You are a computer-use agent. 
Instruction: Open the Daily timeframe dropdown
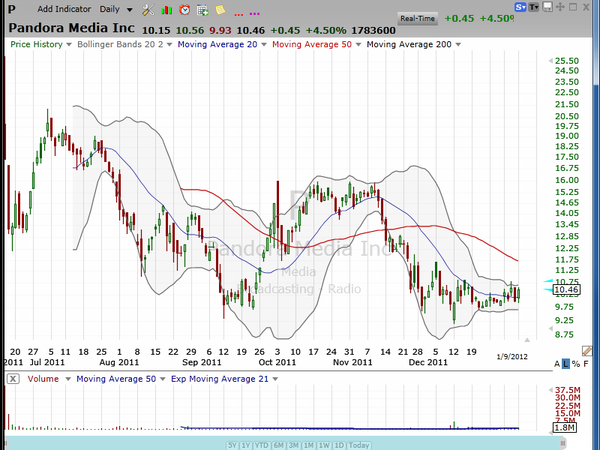click(116, 9)
